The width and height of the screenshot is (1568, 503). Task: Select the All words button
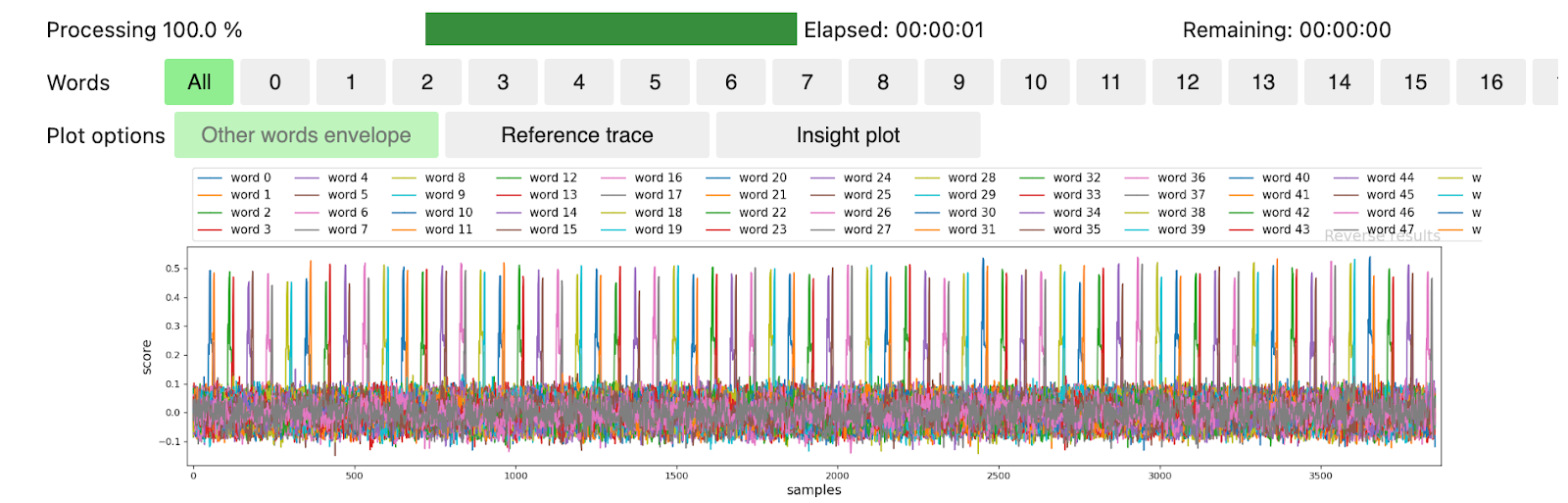[199, 82]
